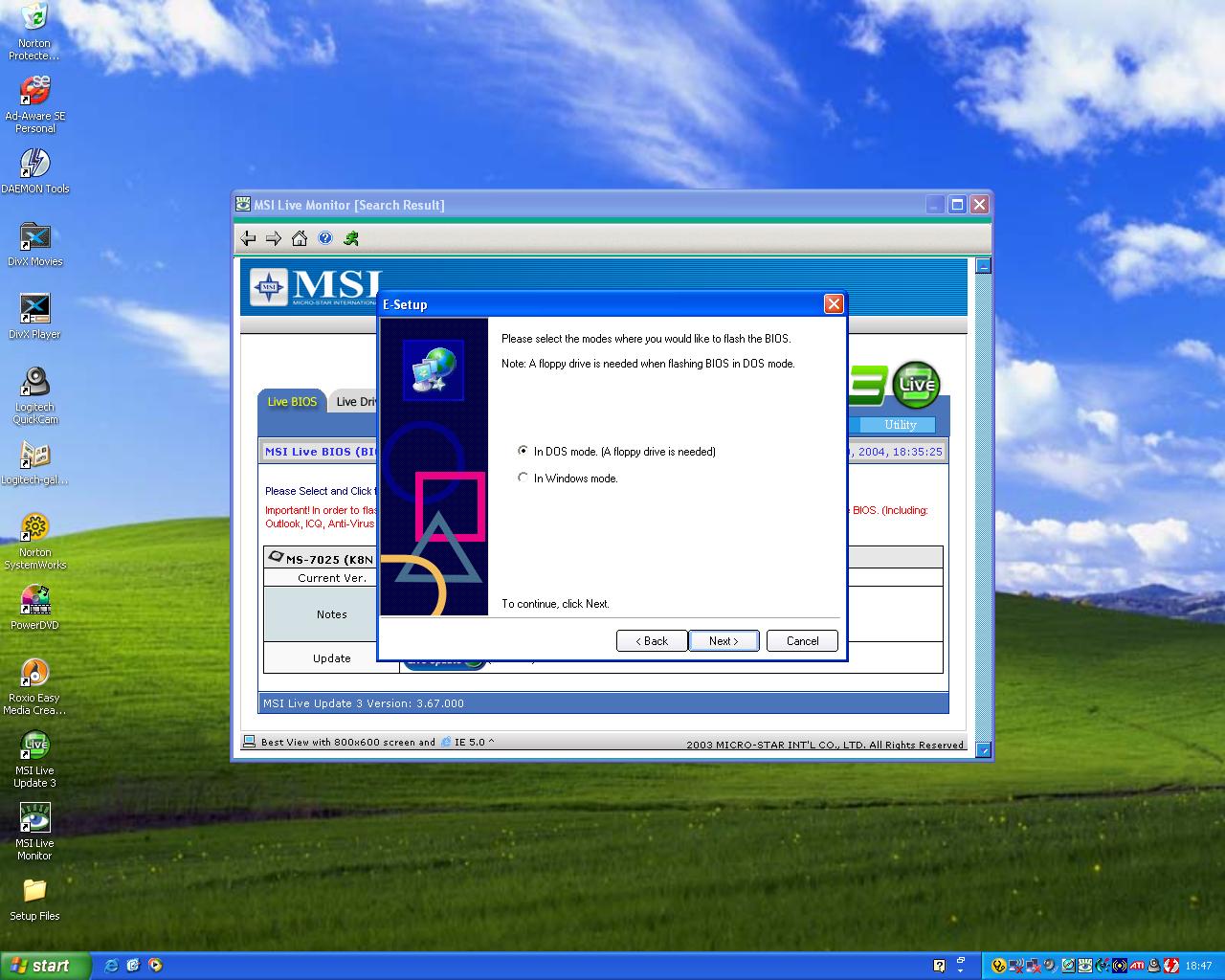The image size is (1225, 980).
Task: Launch Windows Media Player from Quick Launch
Action: [x=155, y=965]
